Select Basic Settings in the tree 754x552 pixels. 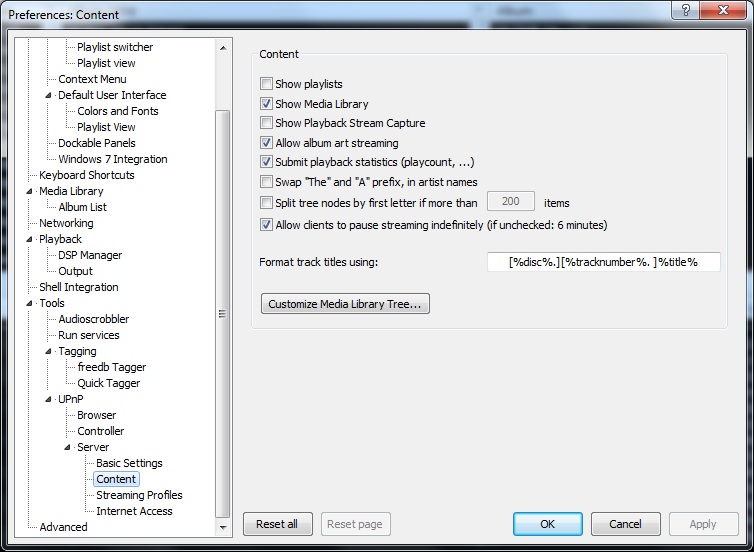click(x=129, y=463)
